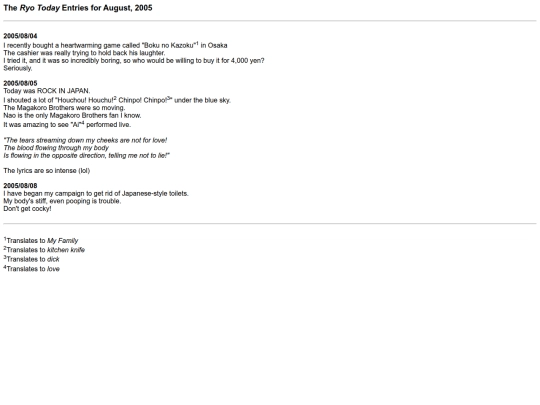
Task: Click the page heading Ryo Today Entries
Action: click(x=78, y=8)
